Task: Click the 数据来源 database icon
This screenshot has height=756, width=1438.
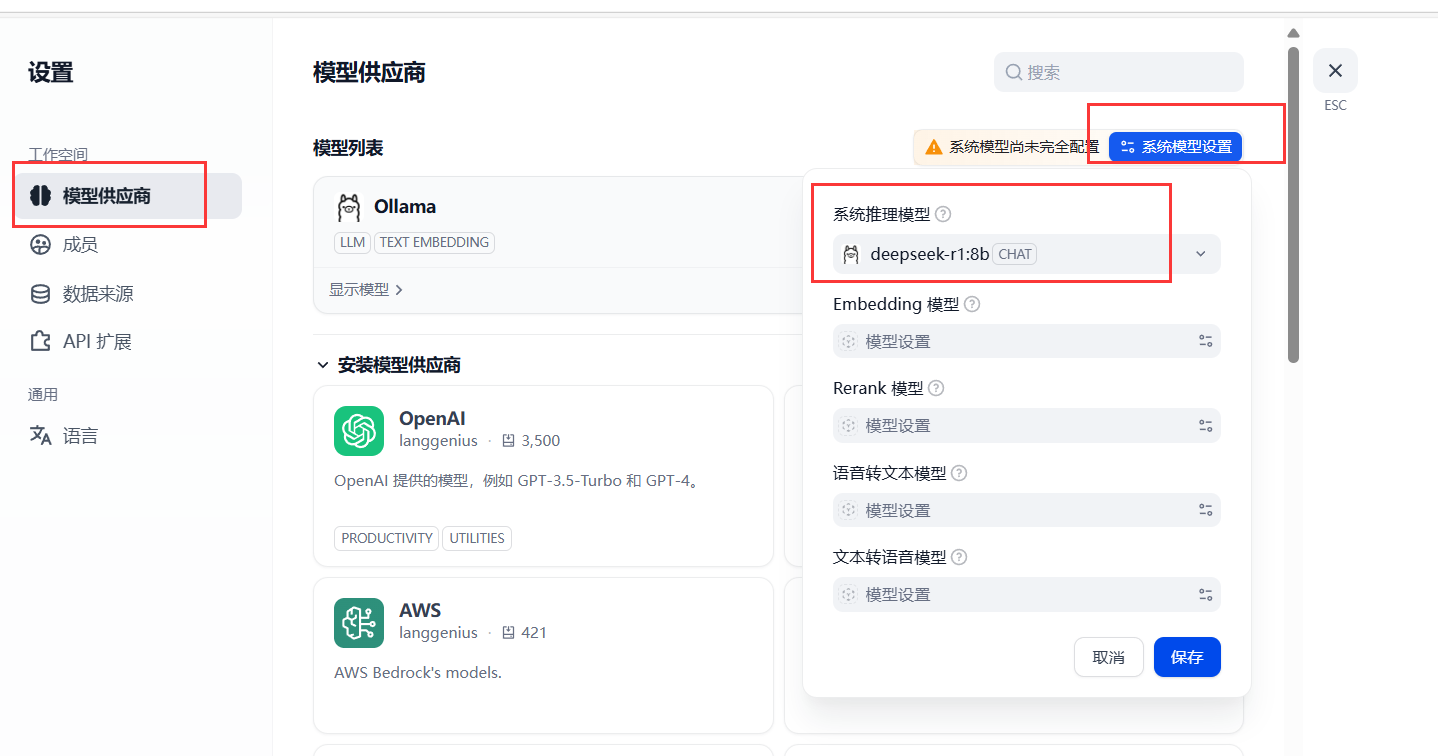Action: coord(40,294)
